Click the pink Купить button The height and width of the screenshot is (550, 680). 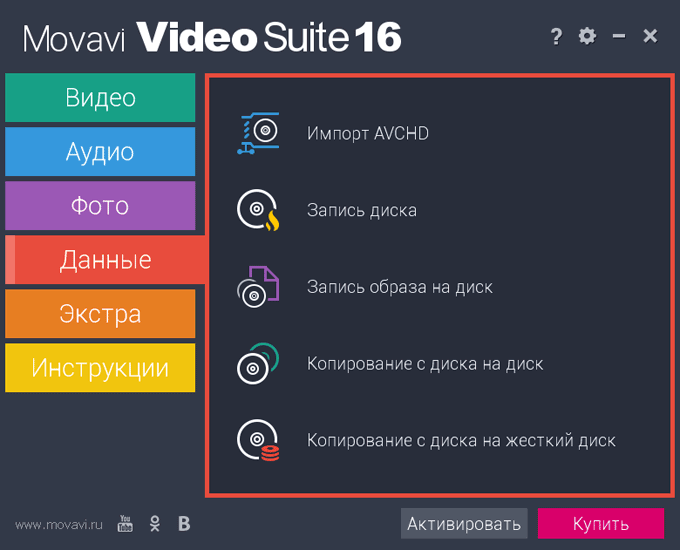pyautogui.click(x=601, y=524)
